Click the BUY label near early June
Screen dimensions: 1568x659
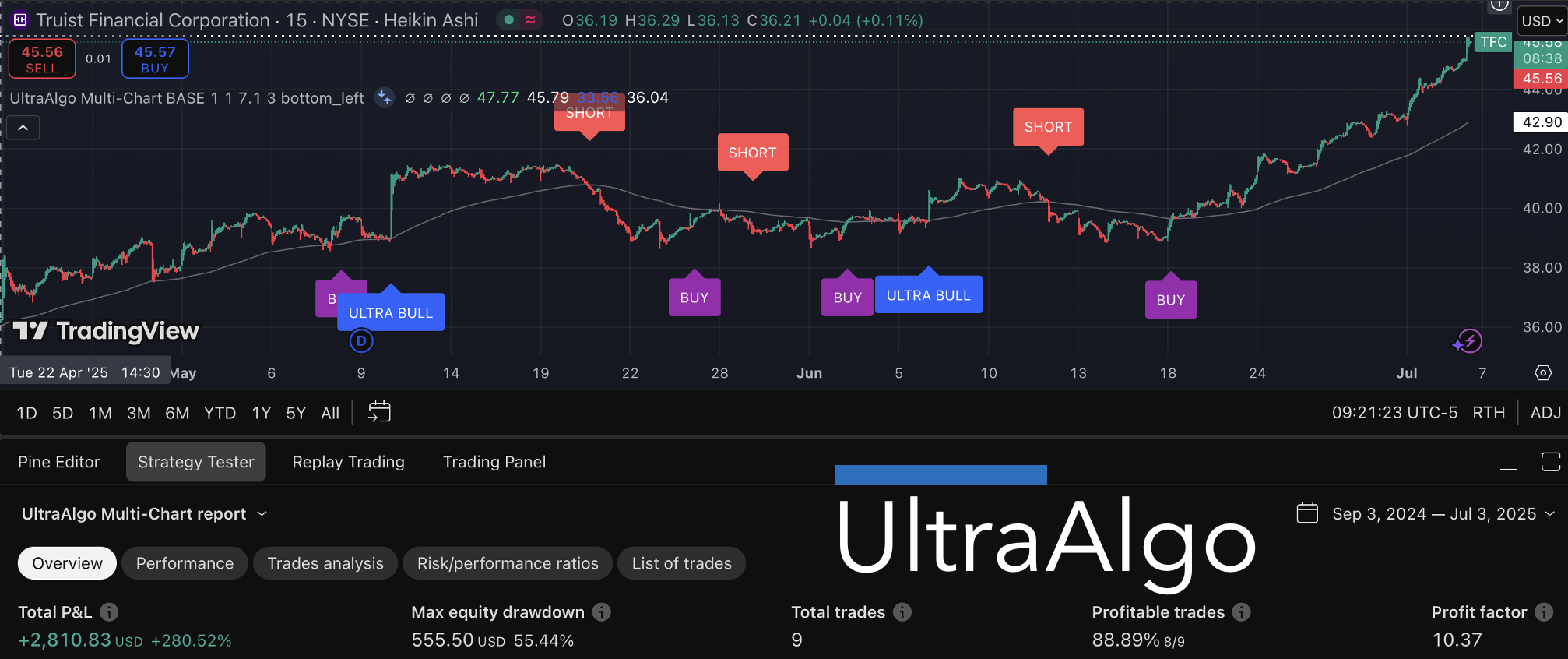pyautogui.click(x=847, y=298)
